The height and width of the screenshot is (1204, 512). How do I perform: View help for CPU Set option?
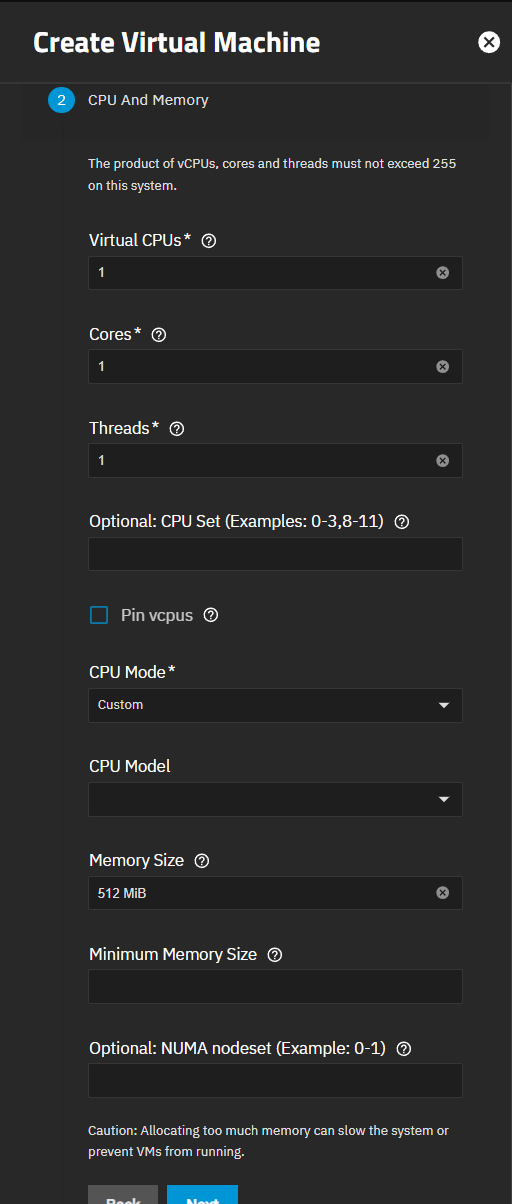point(402,522)
